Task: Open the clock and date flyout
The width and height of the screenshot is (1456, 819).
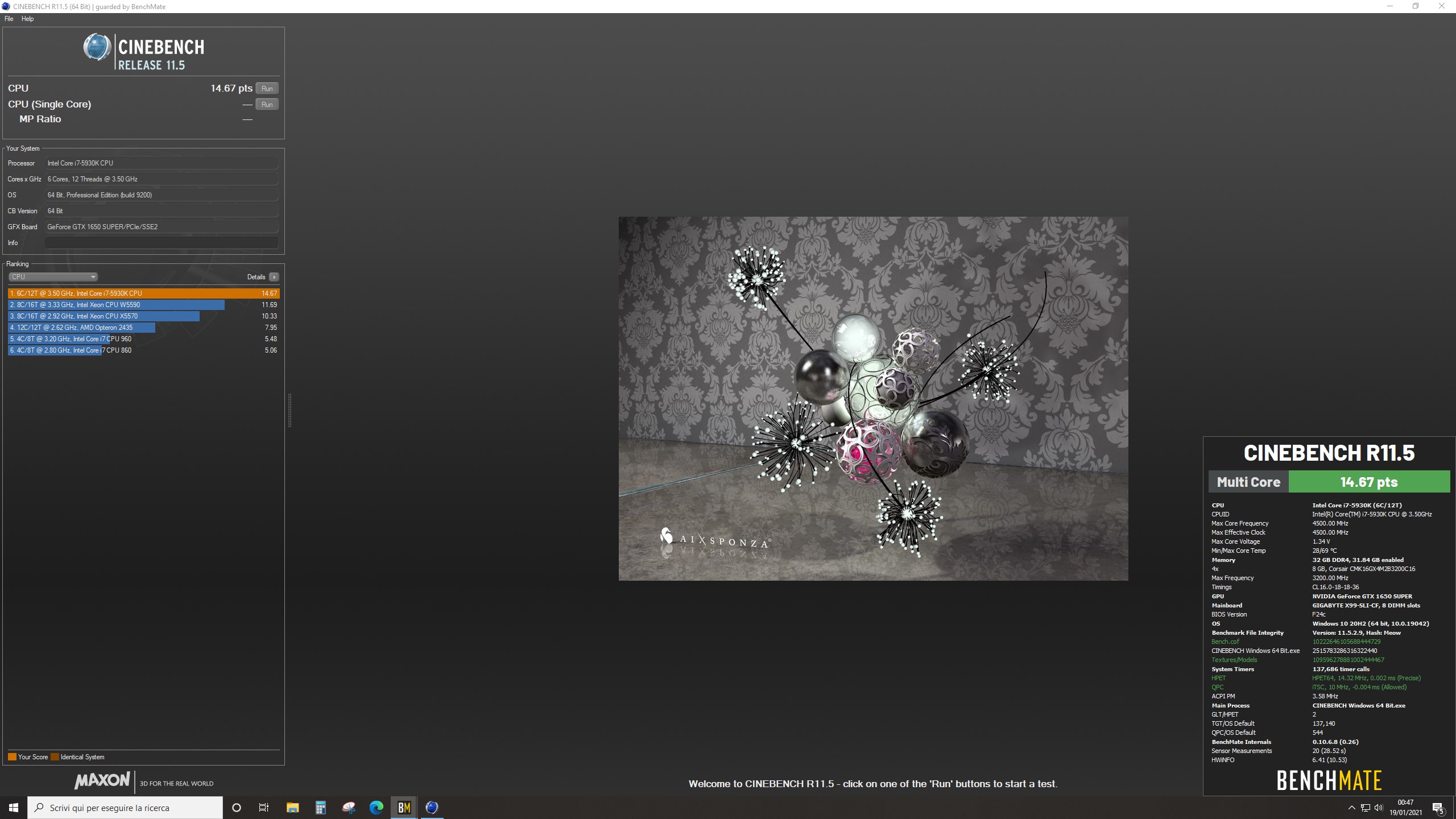Action: (x=1405, y=808)
